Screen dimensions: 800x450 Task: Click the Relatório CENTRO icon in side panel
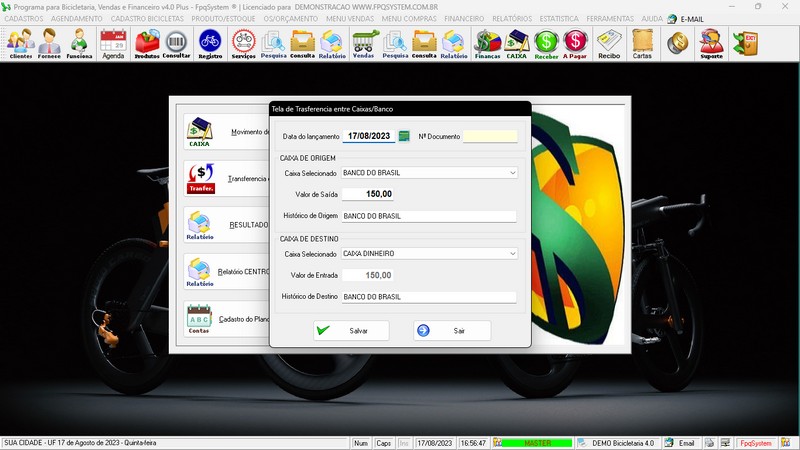pos(199,272)
